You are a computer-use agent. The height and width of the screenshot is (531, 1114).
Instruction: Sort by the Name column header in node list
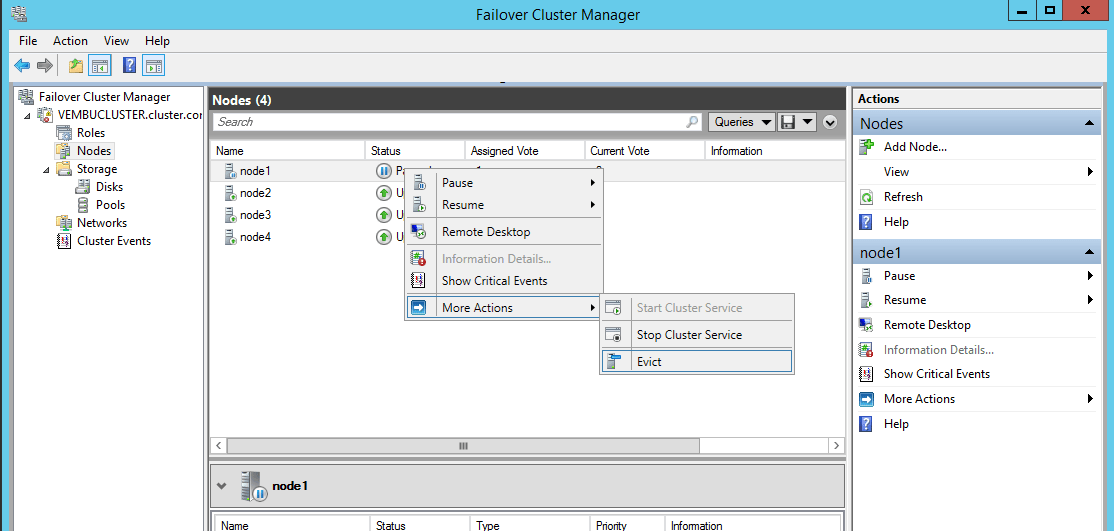tap(288, 151)
